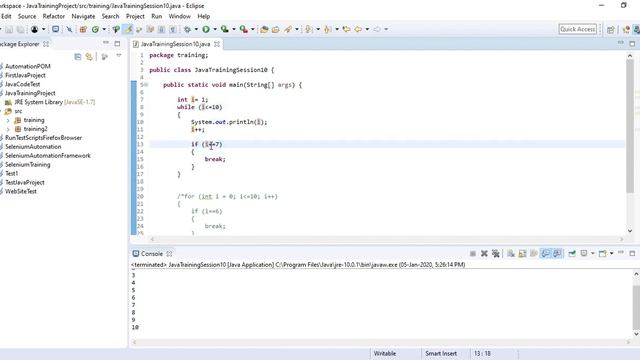Image resolution: width=640 pixels, height=360 pixels.
Task: Open the External Tools dropdown arrow
Action: pyautogui.click(x=253, y=29)
